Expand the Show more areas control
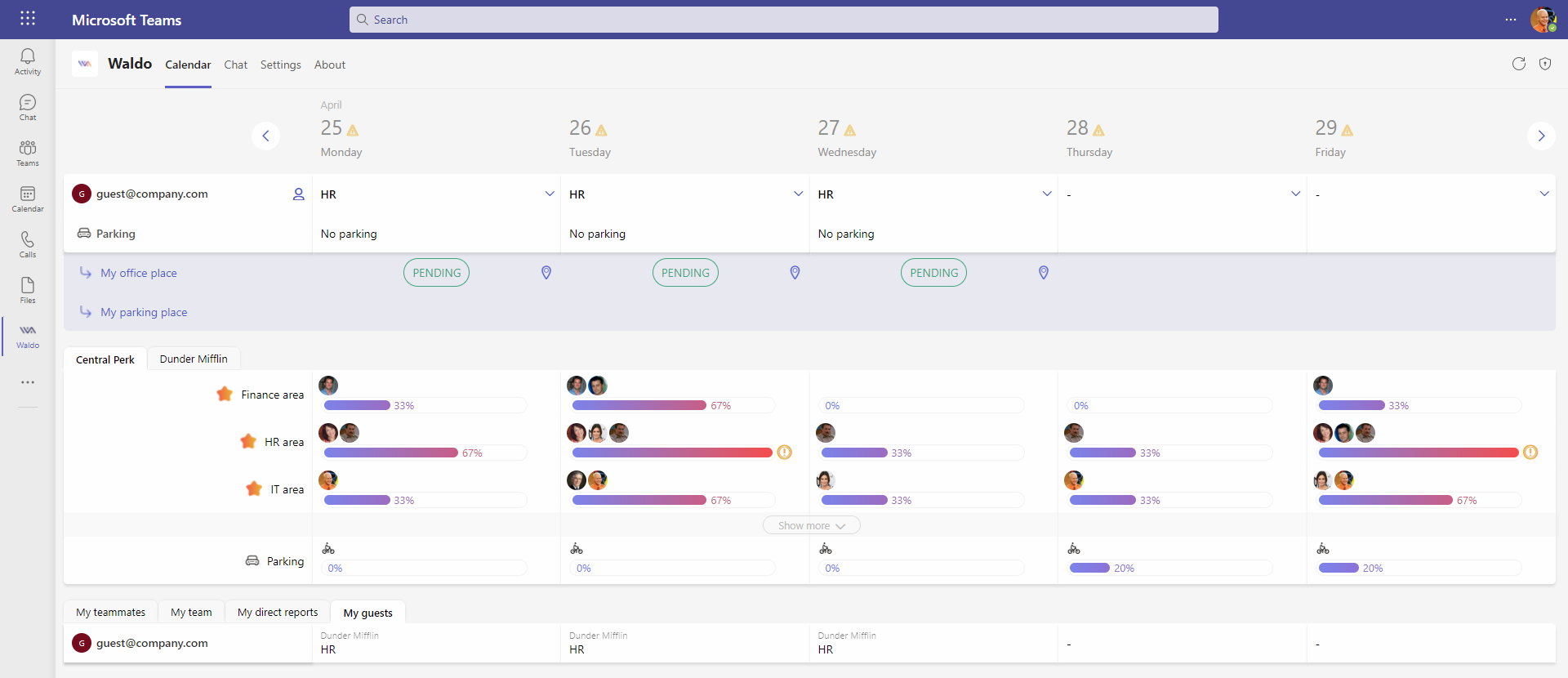The image size is (1568, 678). tap(812, 525)
